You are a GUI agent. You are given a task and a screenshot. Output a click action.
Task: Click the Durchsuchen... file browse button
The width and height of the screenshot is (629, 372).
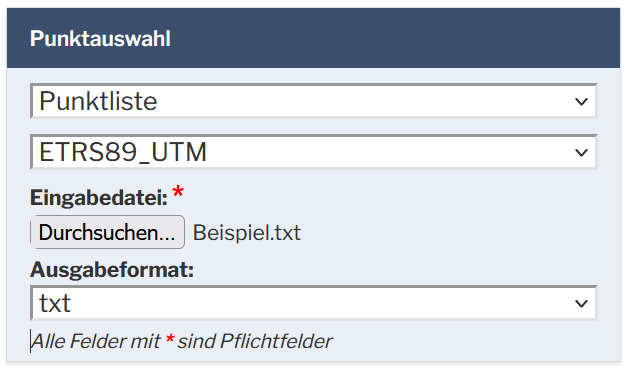tap(108, 232)
